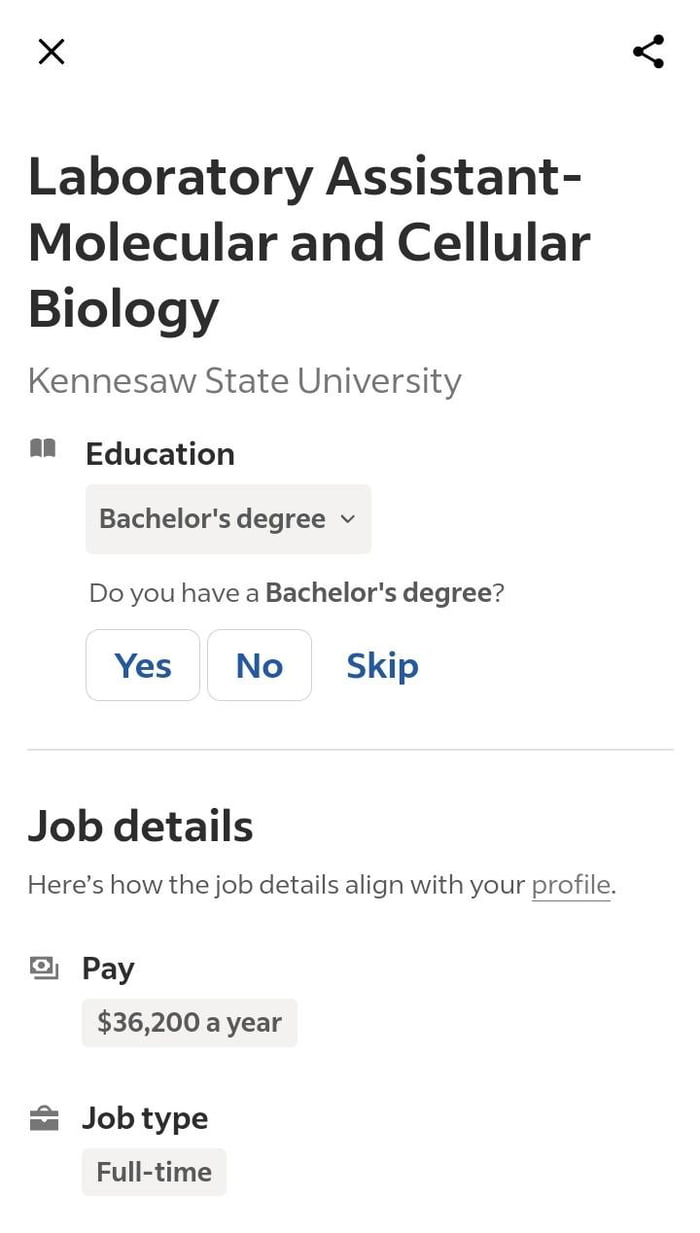Open the Bachelor's degree dropdown
Viewport: 700px width, 1233px height.
[228, 518]
